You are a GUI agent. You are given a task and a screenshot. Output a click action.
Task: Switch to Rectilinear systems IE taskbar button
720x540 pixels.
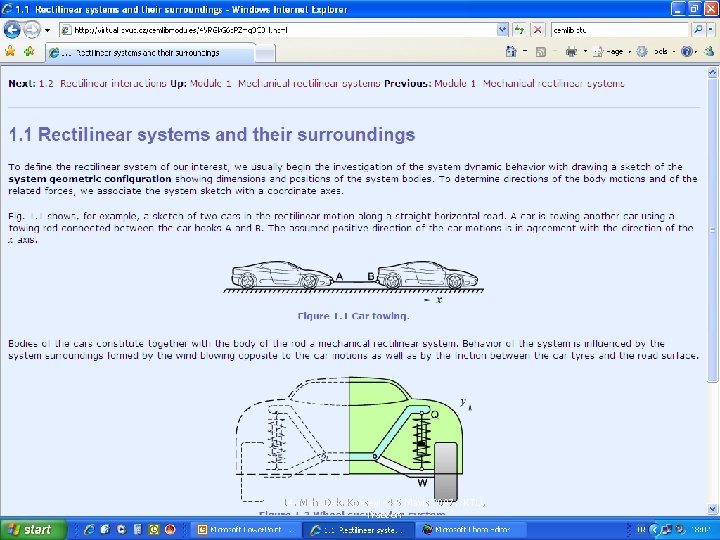click(x=358, y=530)
